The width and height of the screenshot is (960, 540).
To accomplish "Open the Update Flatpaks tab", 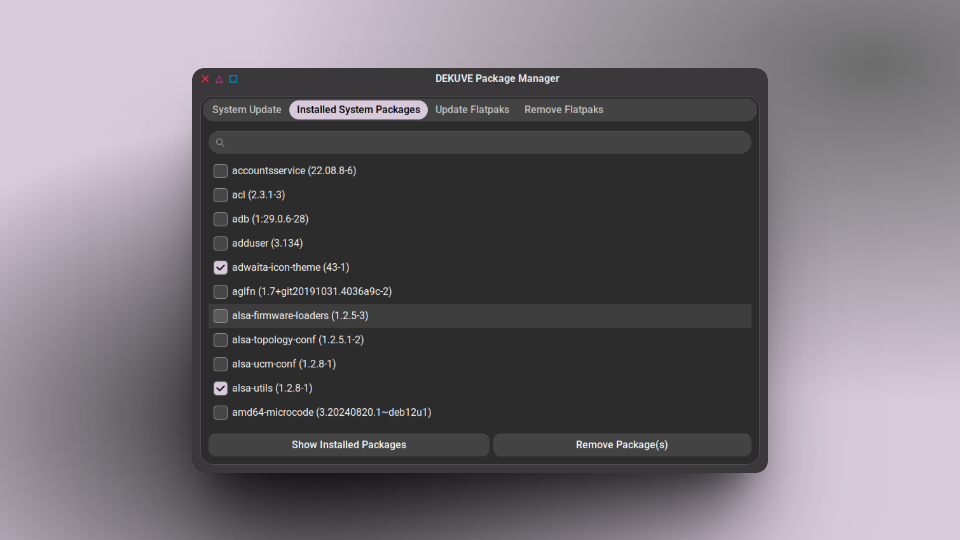I will point(472,110).
